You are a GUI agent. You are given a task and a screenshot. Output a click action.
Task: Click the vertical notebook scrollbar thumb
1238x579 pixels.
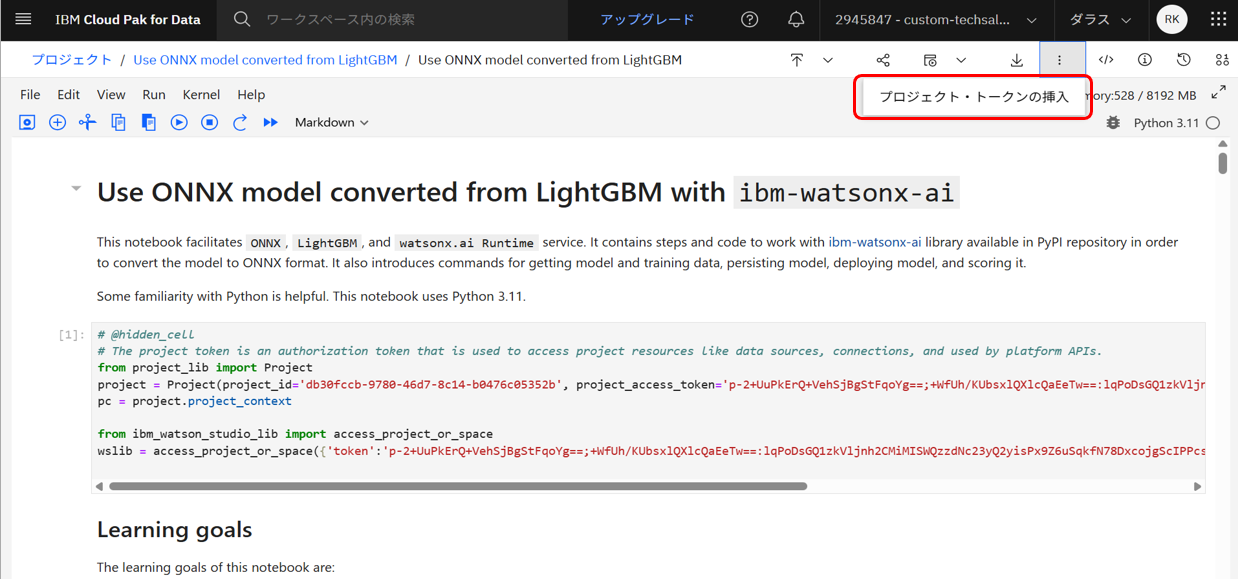tap(1223, 163)
